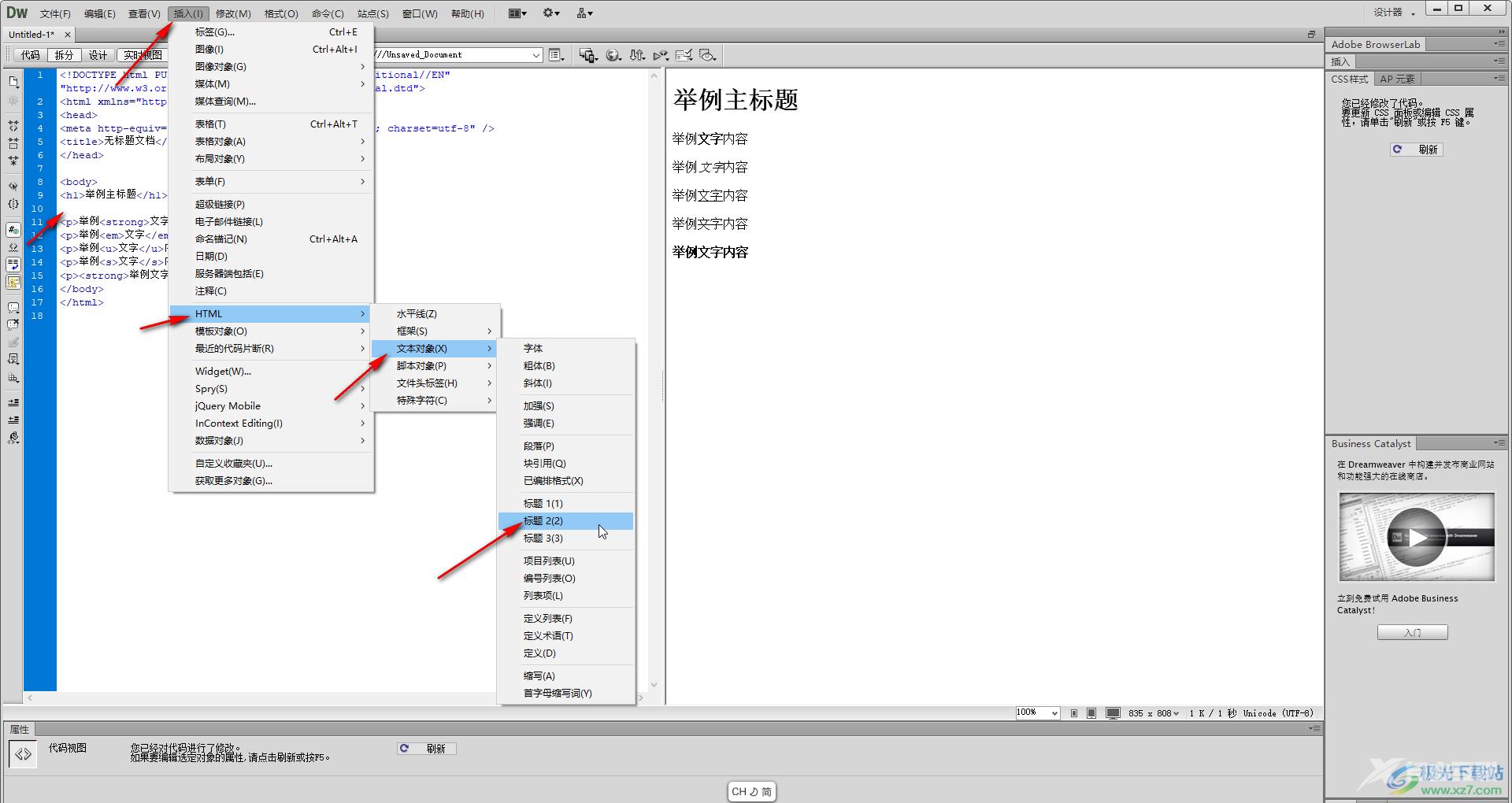This screenshot has width=1512, height=803.
Task: Click collapse selection icon in coding toolbar
Action: click(x=13, y=143)
